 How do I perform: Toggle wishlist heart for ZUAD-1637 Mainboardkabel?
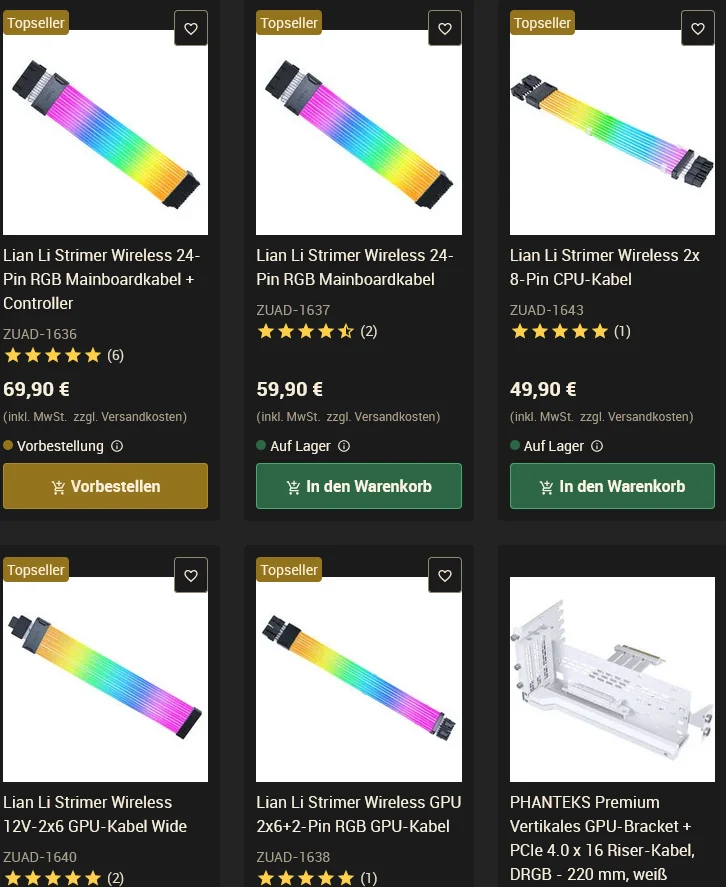[x=445, y=29]
